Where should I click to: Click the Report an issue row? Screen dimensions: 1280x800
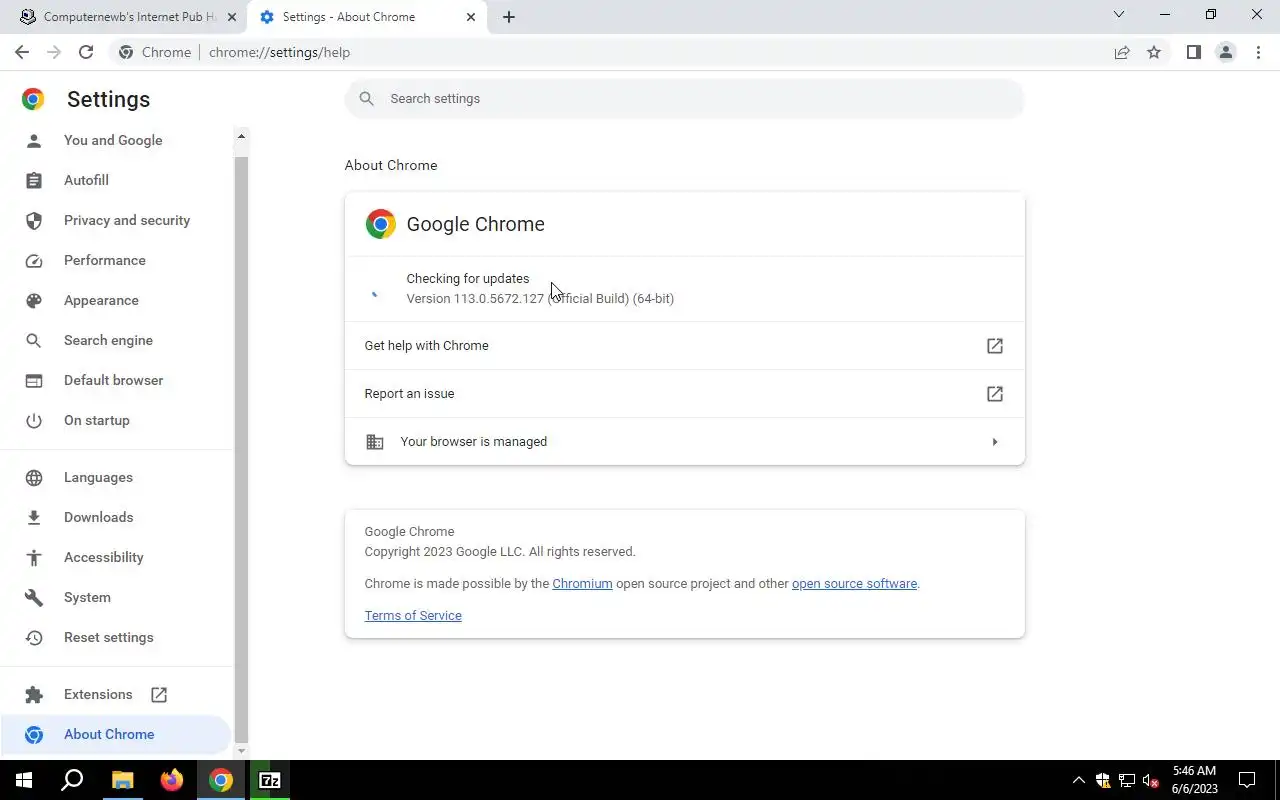[x=685, y=394]
